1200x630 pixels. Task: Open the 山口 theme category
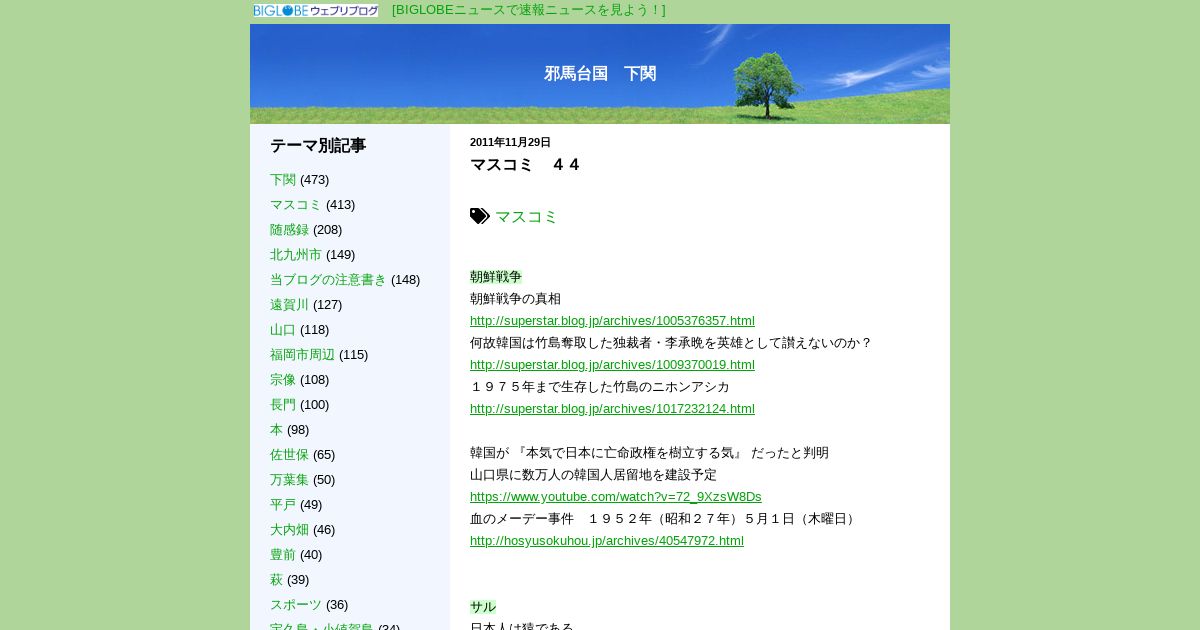coord(283,330)
